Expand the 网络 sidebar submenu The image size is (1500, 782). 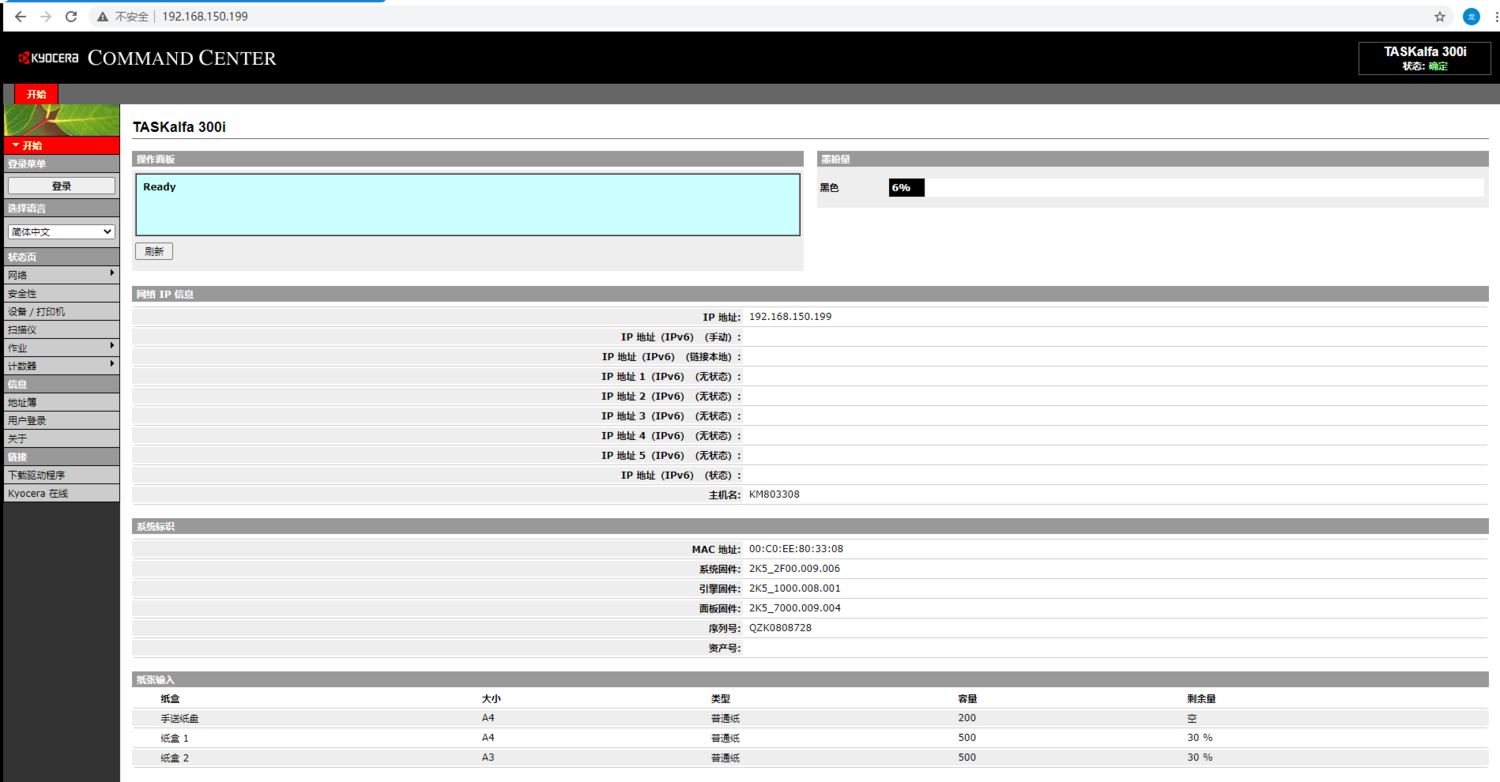pos(61,275)
